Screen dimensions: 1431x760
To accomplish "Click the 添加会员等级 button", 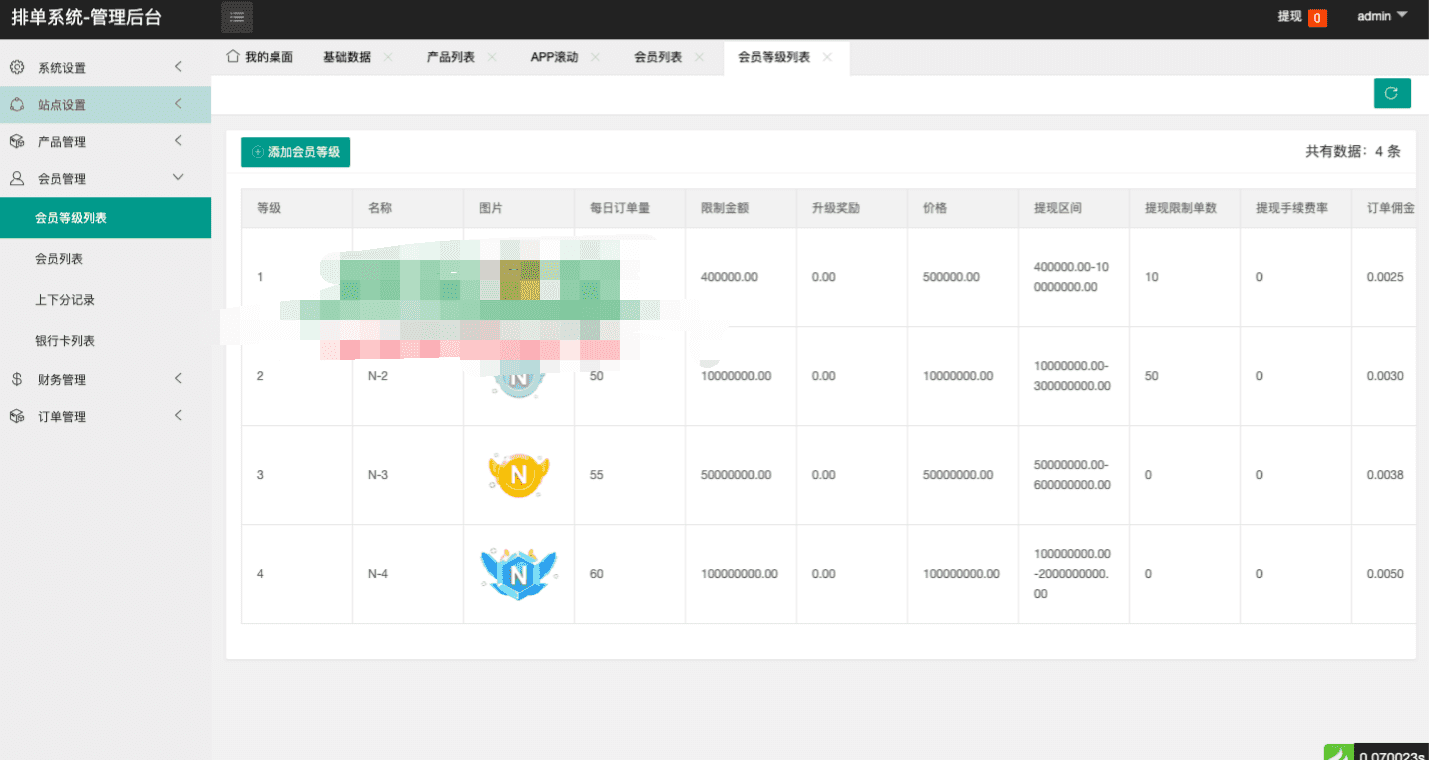I will click(295, 152).
